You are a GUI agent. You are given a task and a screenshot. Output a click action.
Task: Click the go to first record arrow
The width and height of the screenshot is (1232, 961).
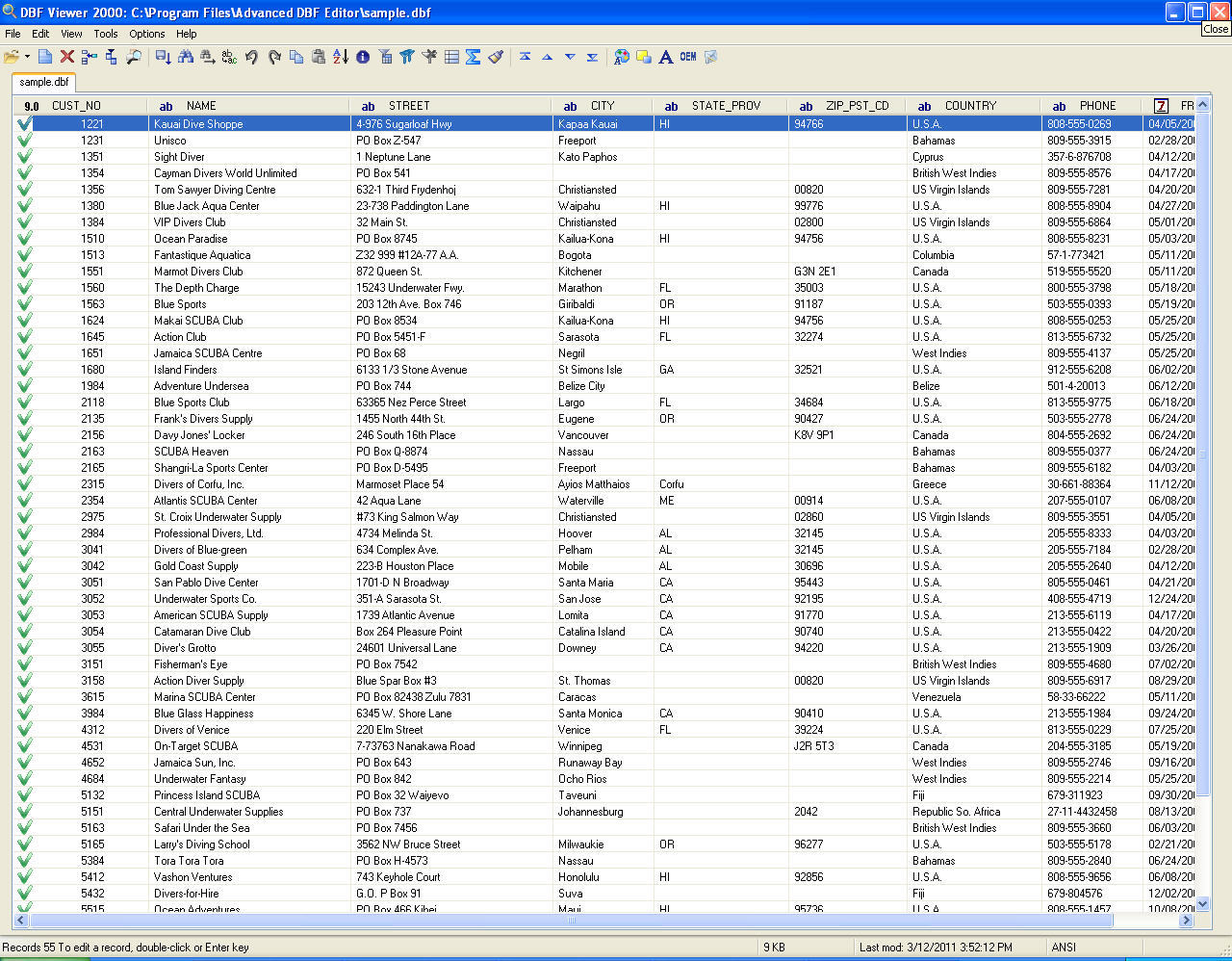pos(526,57)
